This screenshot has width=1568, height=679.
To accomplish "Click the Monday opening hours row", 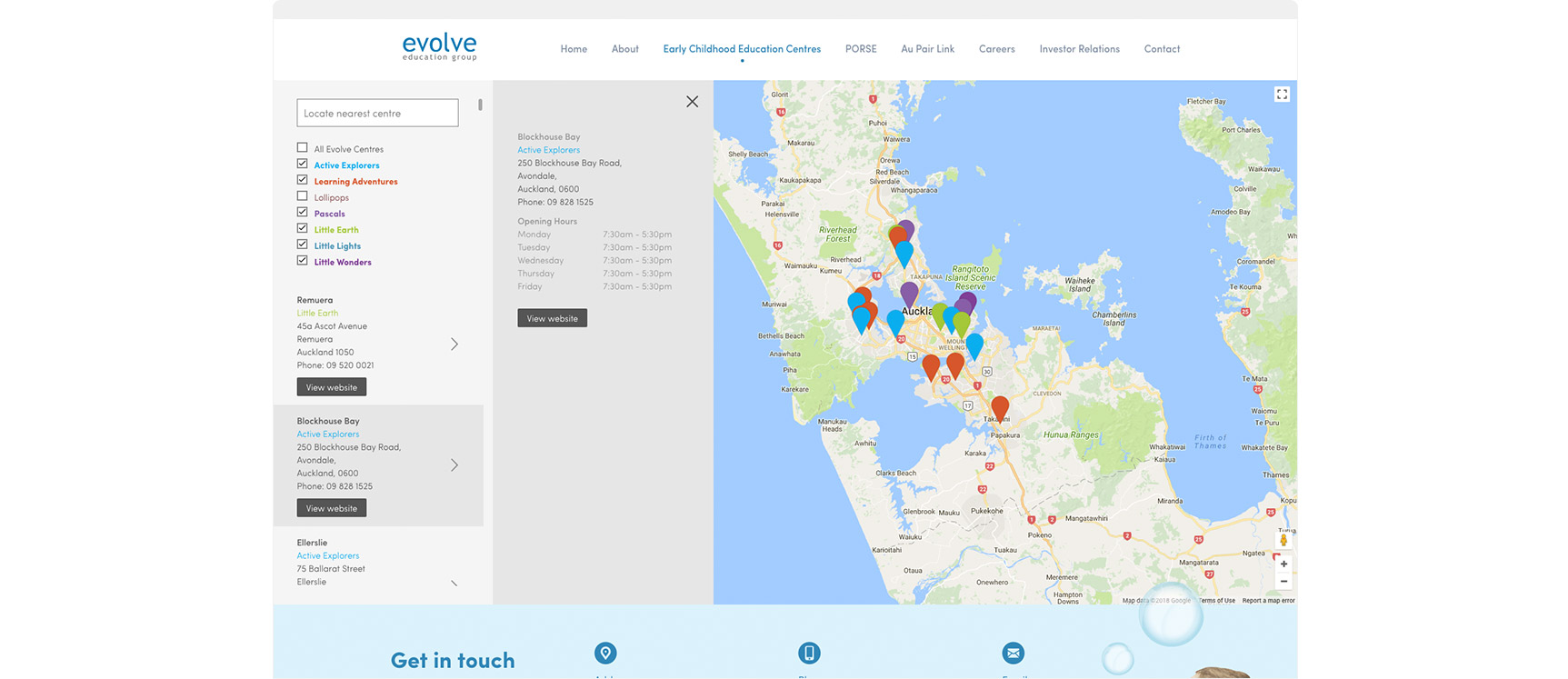I will point(594,235).
